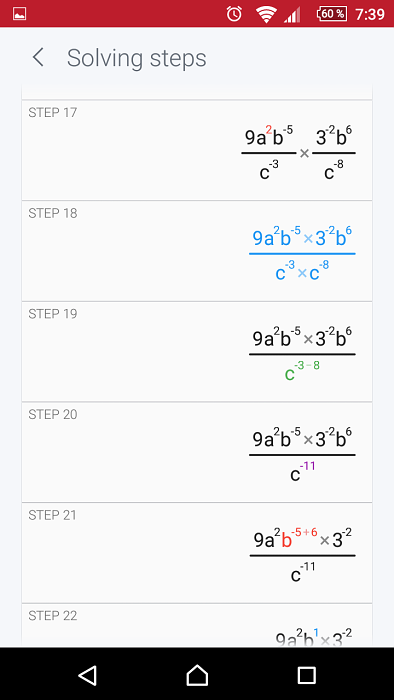Tap the back arrow next to Solving steps

[38, 58]
